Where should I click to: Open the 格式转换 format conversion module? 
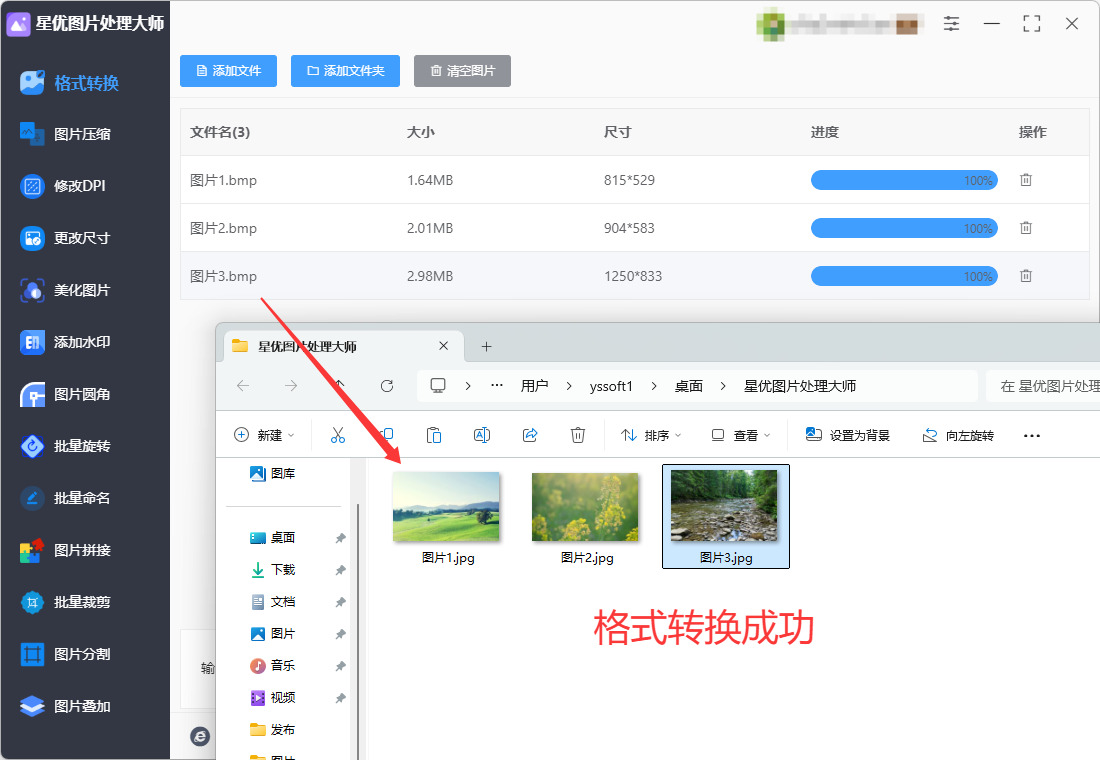point(69,83)
